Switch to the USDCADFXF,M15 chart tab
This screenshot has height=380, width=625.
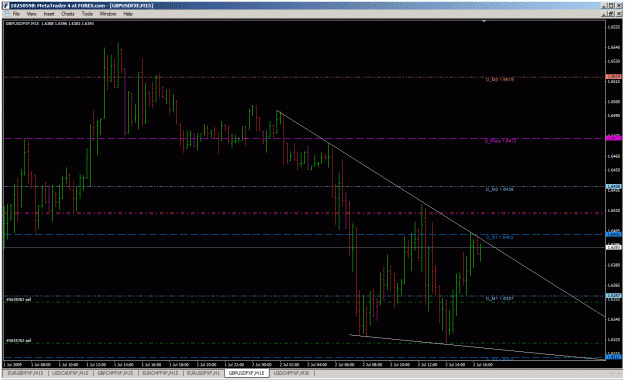point(70,373)
